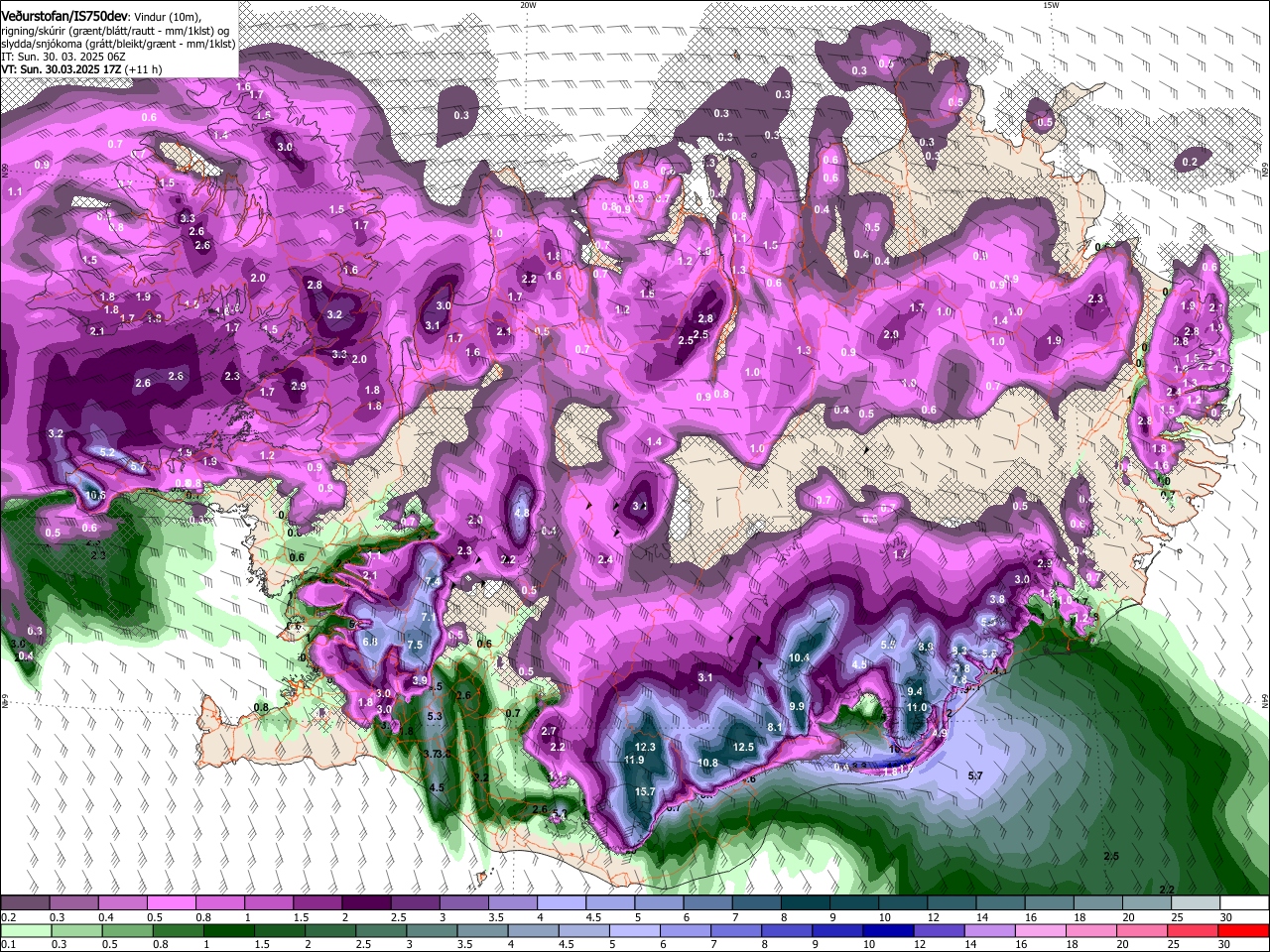Click the top-row legend swatch between 20 and 25
1270x952 pixels.
tap(1146, 903)
